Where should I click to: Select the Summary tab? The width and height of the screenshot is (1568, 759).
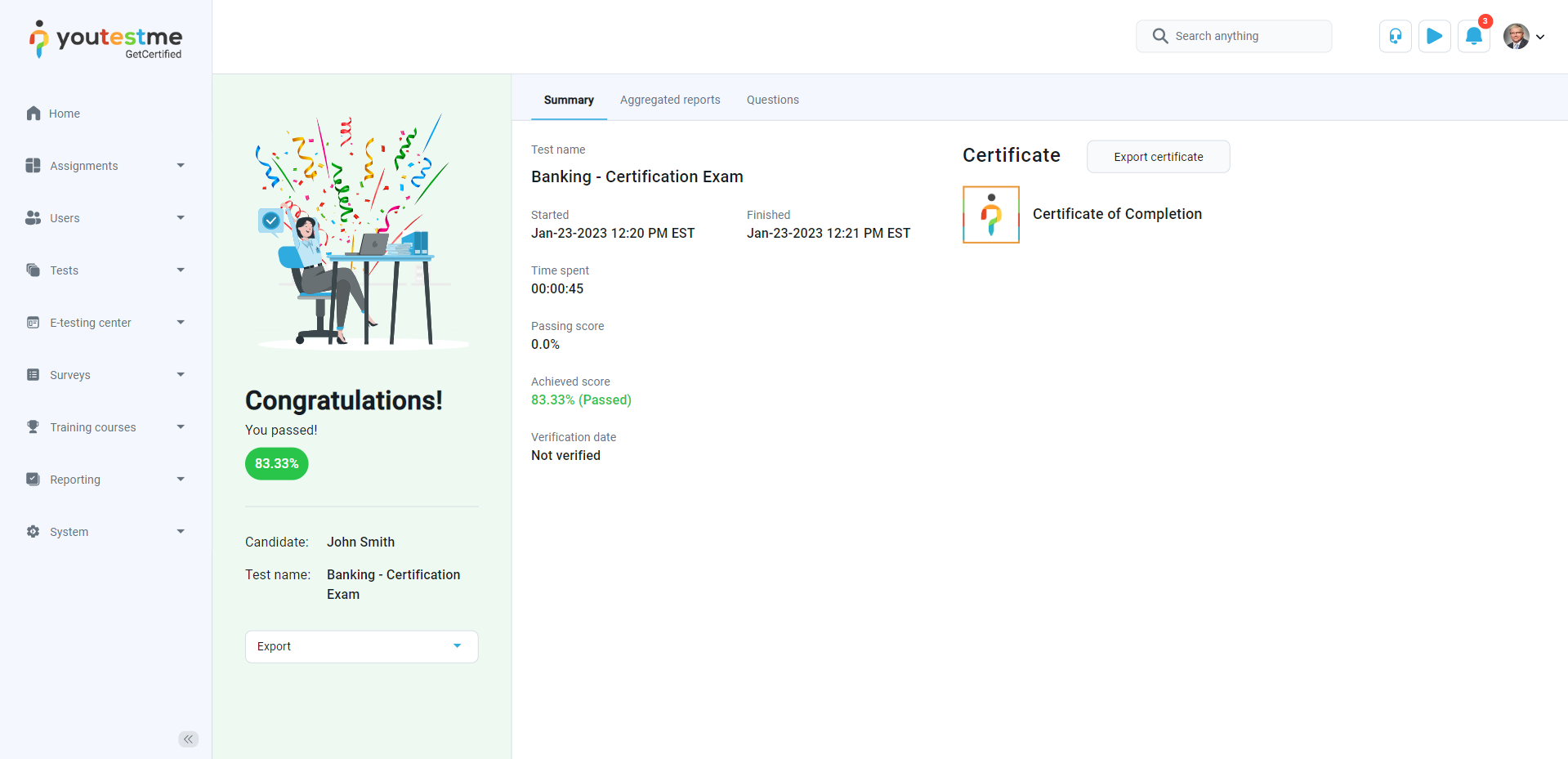(x=569, y=100)
